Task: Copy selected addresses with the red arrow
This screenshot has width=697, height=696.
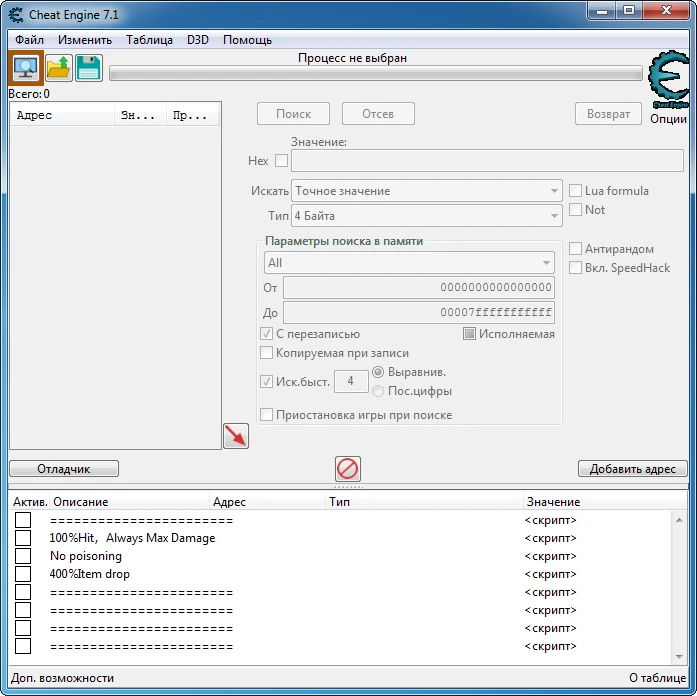Action: click(x=236, y=436)
